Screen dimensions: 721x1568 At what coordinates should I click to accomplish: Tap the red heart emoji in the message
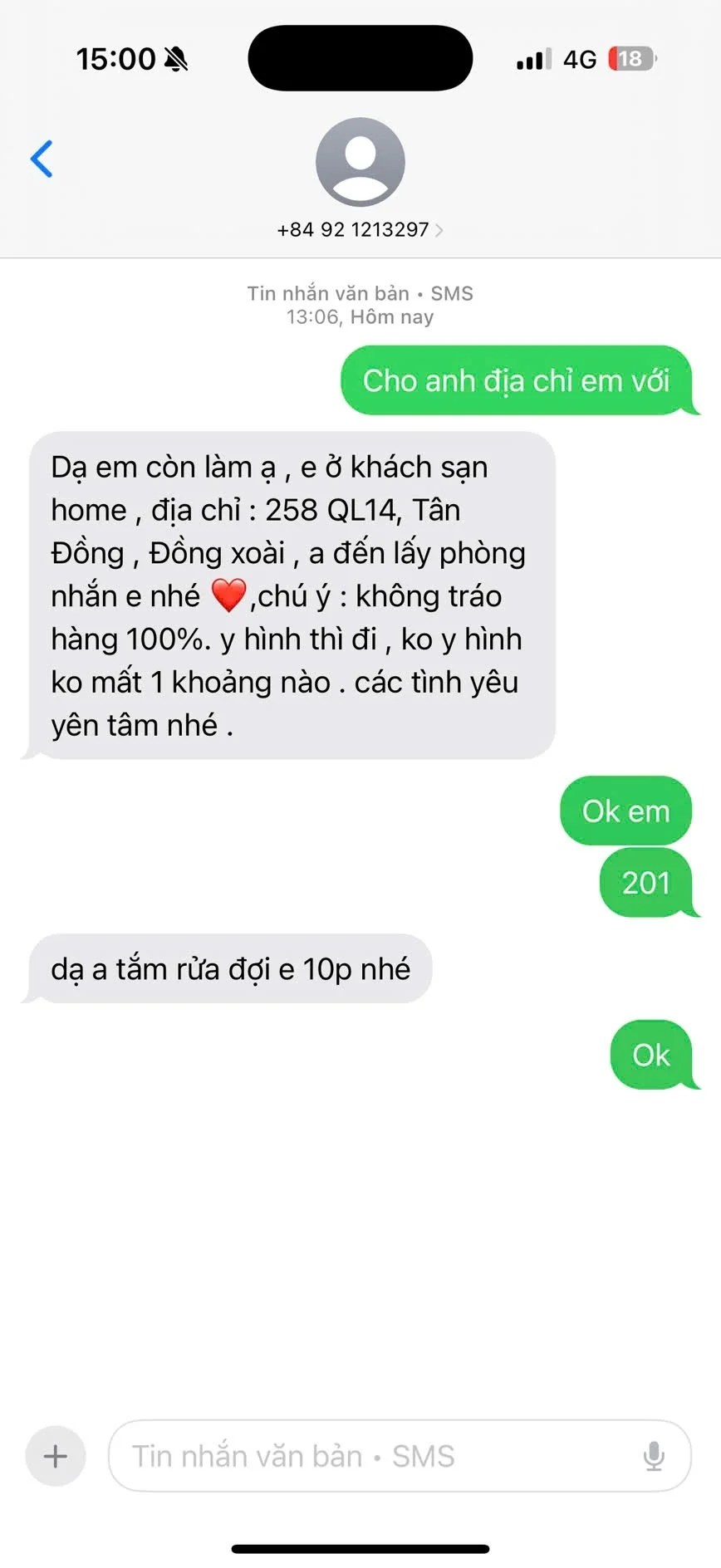click(x=228, y=595)
